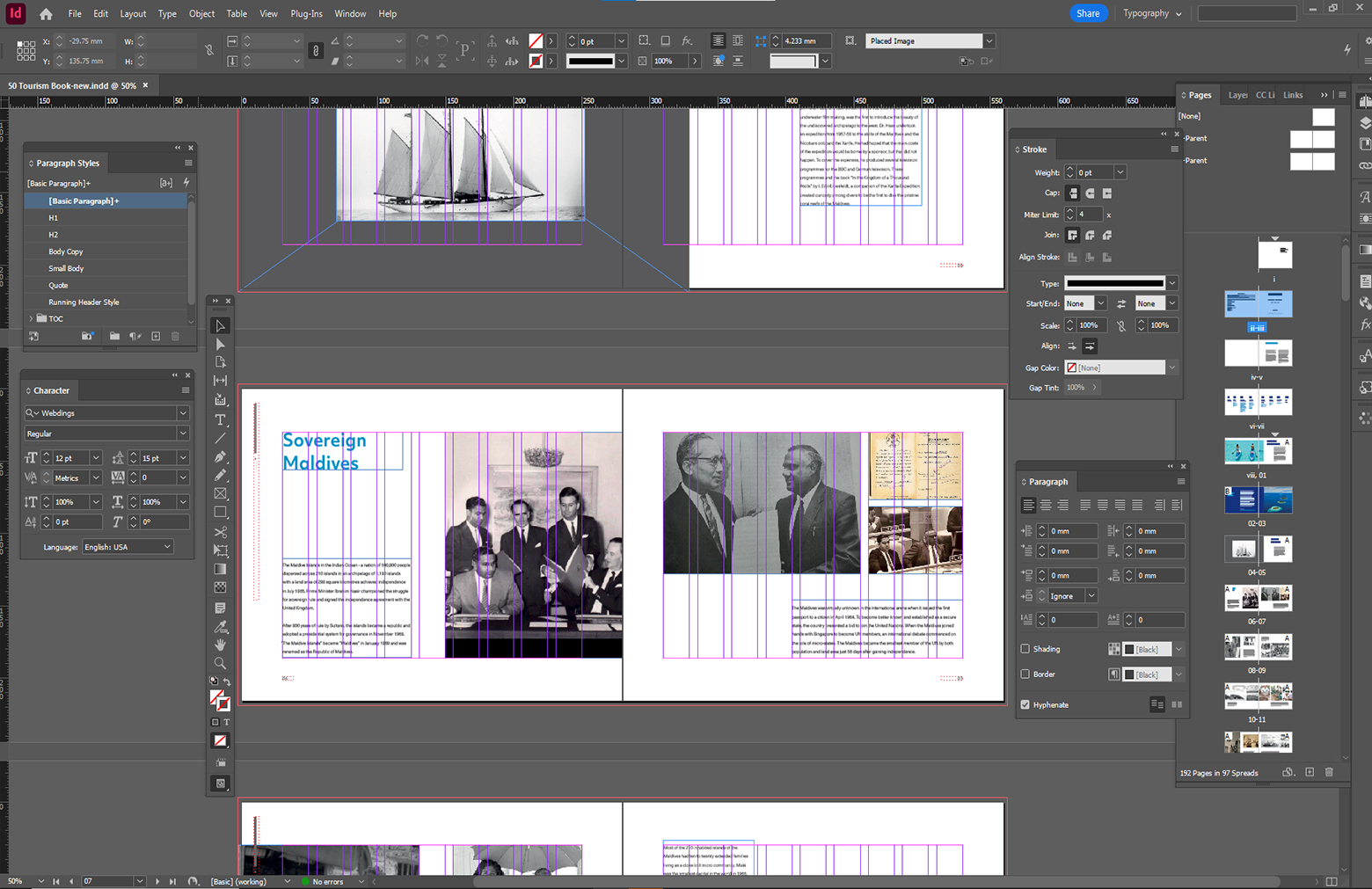The image size is (1372, 889).
Task: Apply the Body Copy paragraph style
Action: pos(106,251)
